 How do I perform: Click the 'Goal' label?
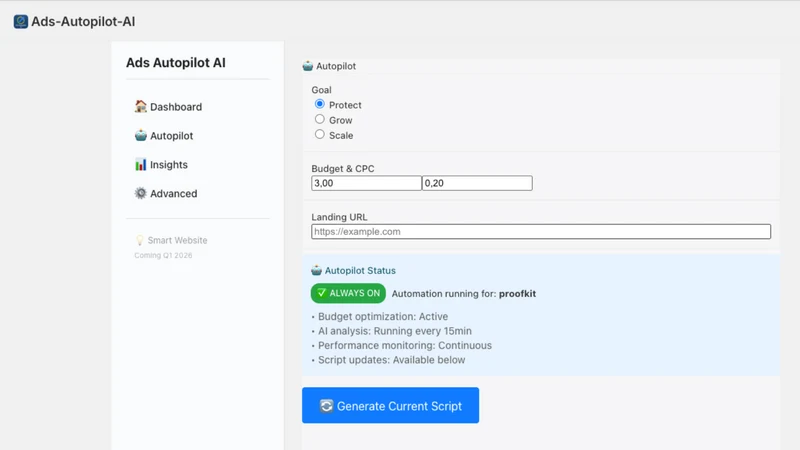(x=321, y=90)
